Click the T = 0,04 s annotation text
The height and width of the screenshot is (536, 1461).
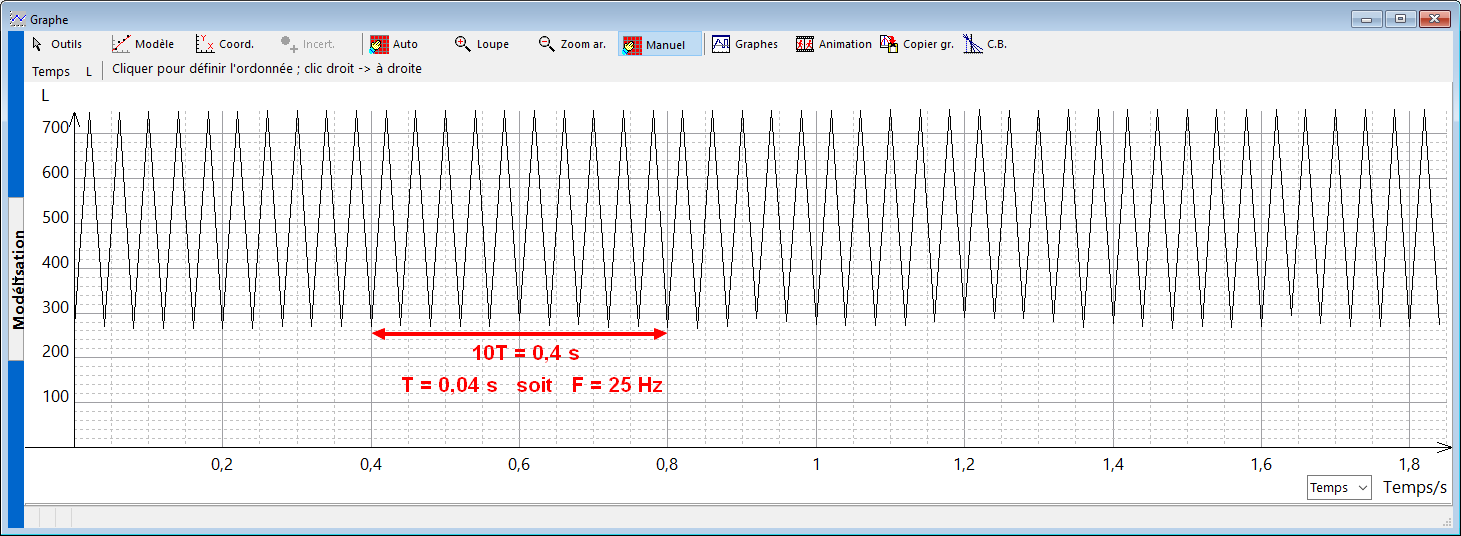coord(449,385)
